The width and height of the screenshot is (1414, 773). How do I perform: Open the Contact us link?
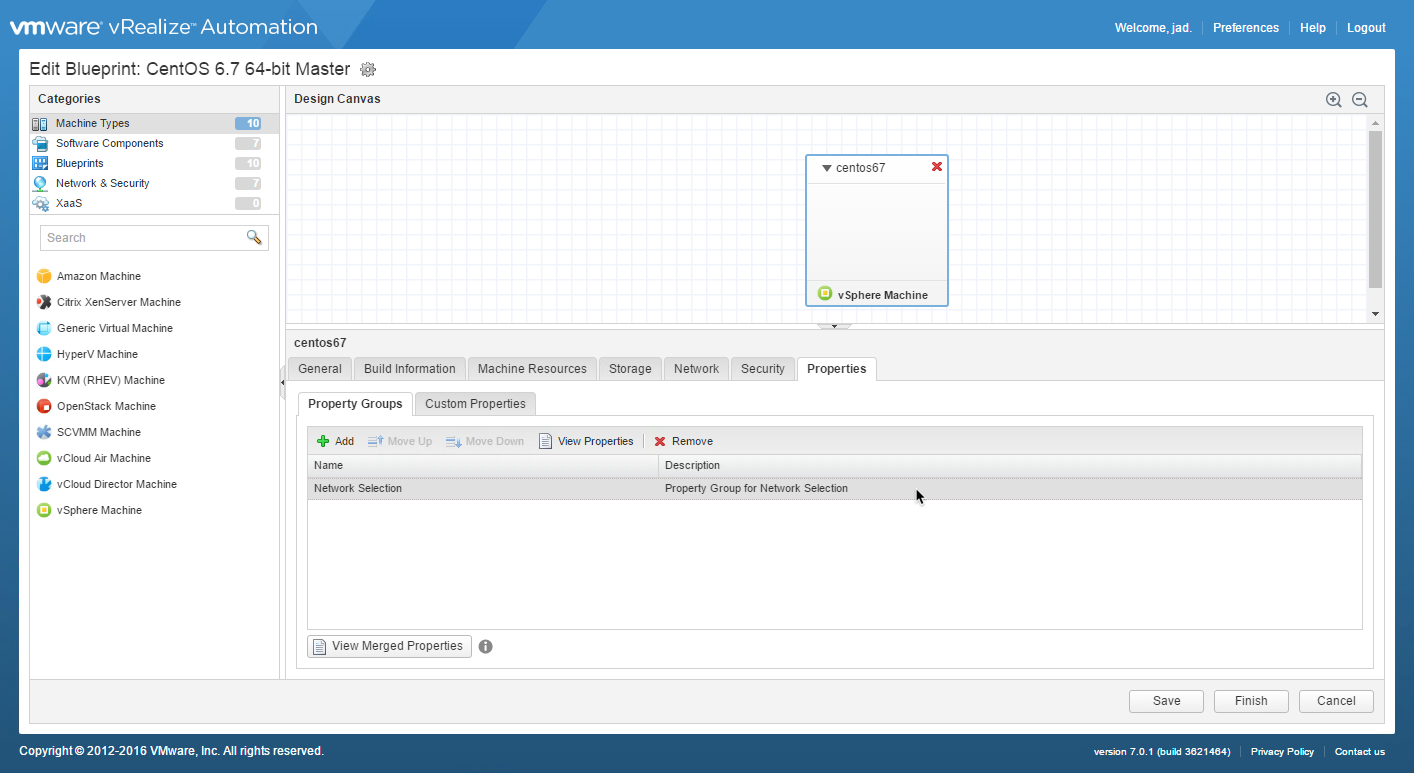tap(1360, 752)
